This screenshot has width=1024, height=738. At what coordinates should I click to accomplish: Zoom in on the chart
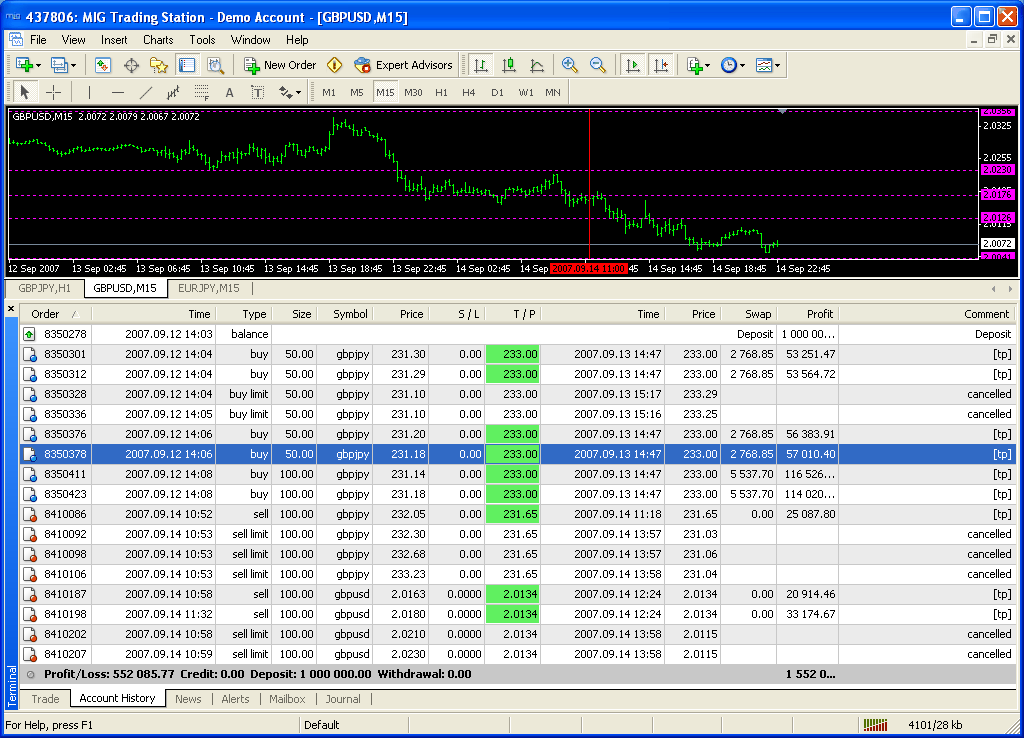[570, 65]
